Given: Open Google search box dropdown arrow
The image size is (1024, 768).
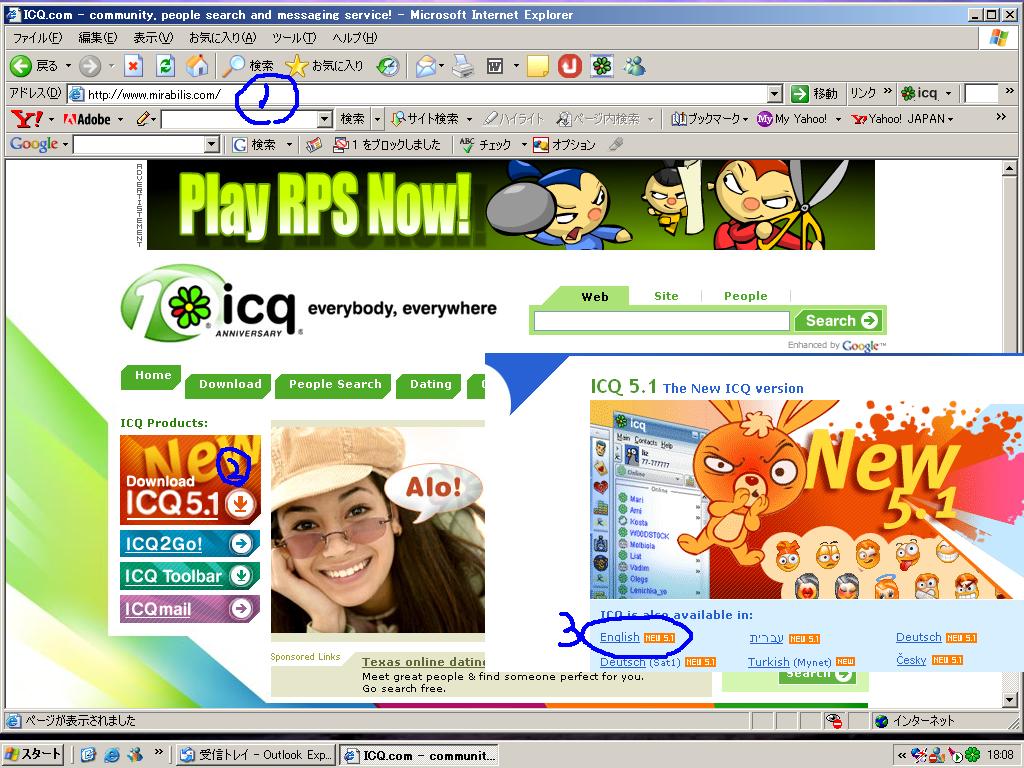Looking at the screenshot, I should 211,144.
